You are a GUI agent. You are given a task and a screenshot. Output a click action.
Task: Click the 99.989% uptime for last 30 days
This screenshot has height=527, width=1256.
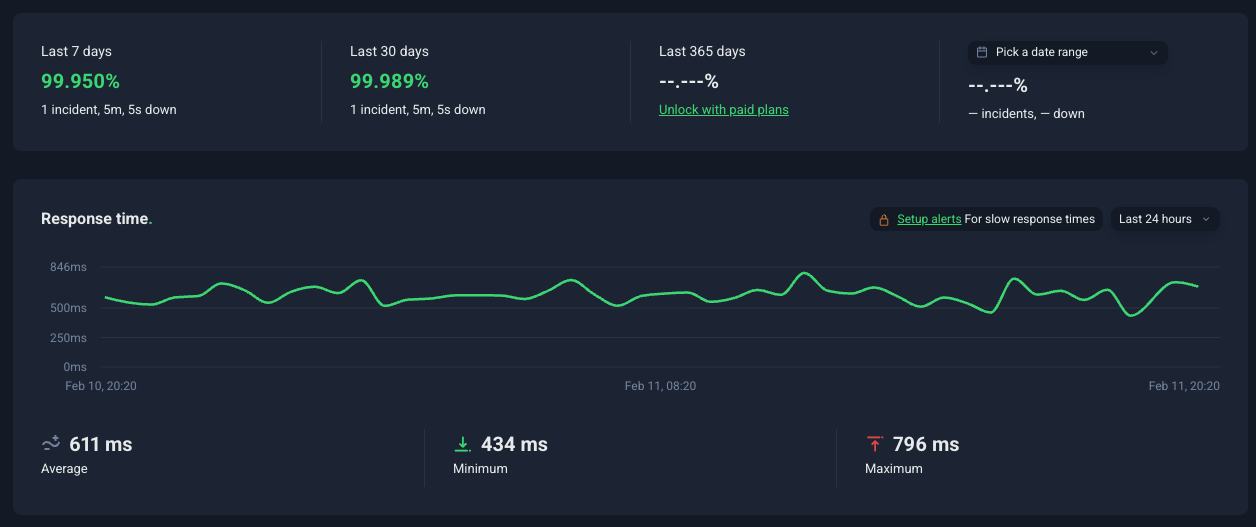click(389, 81)
